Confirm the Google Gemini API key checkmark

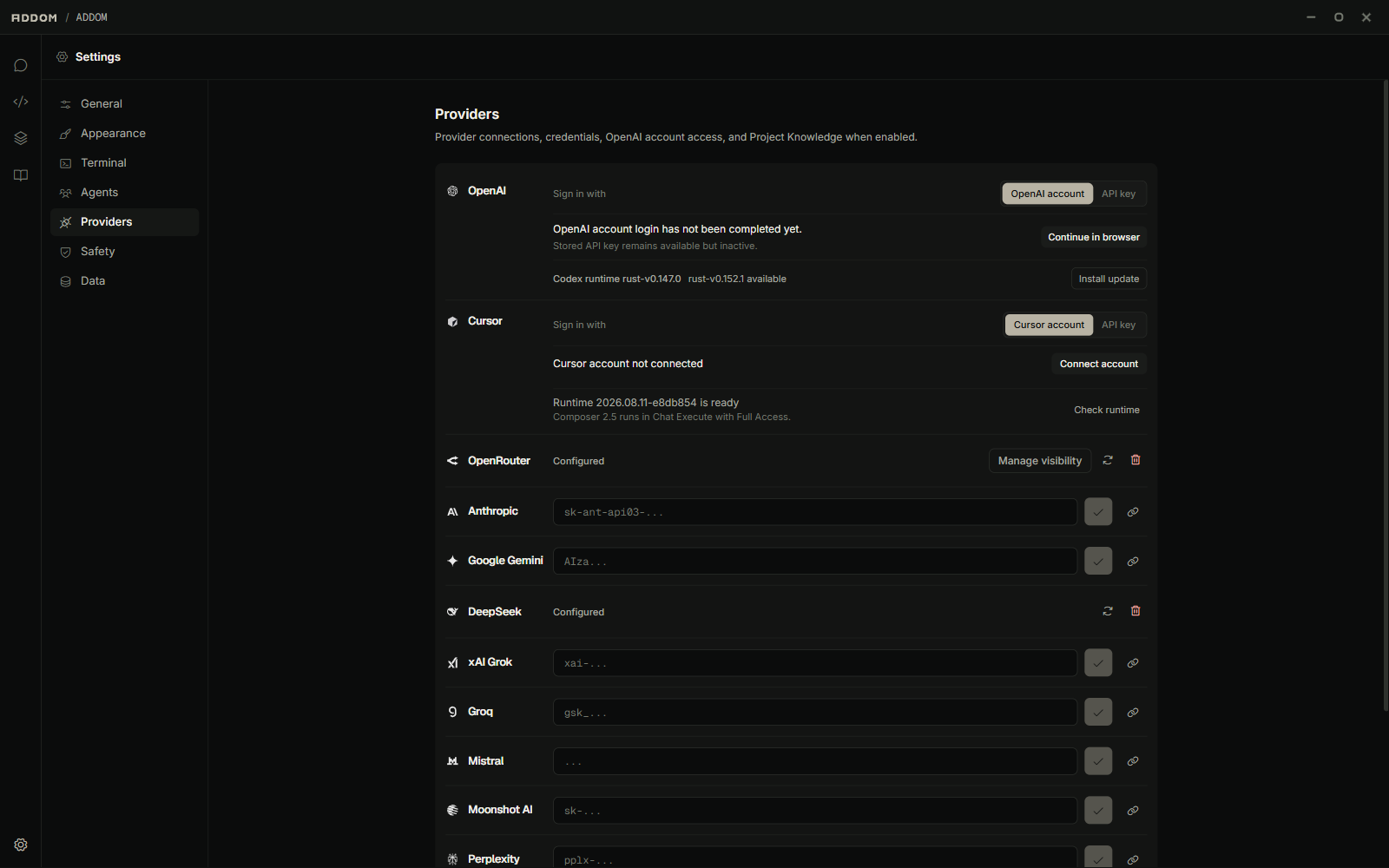click(x=1098, y=562)
